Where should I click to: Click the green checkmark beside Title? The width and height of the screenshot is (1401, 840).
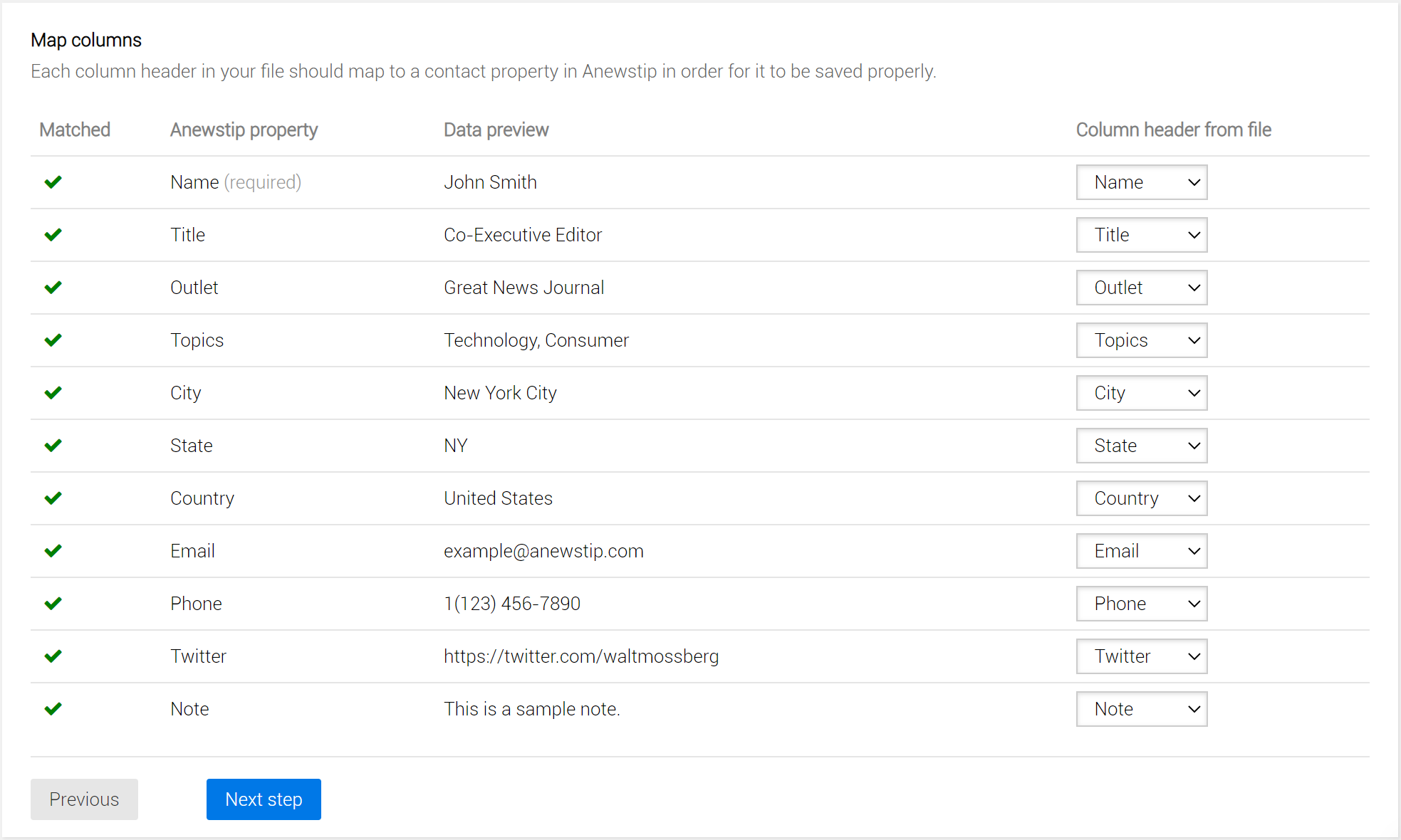coord(53,235)
